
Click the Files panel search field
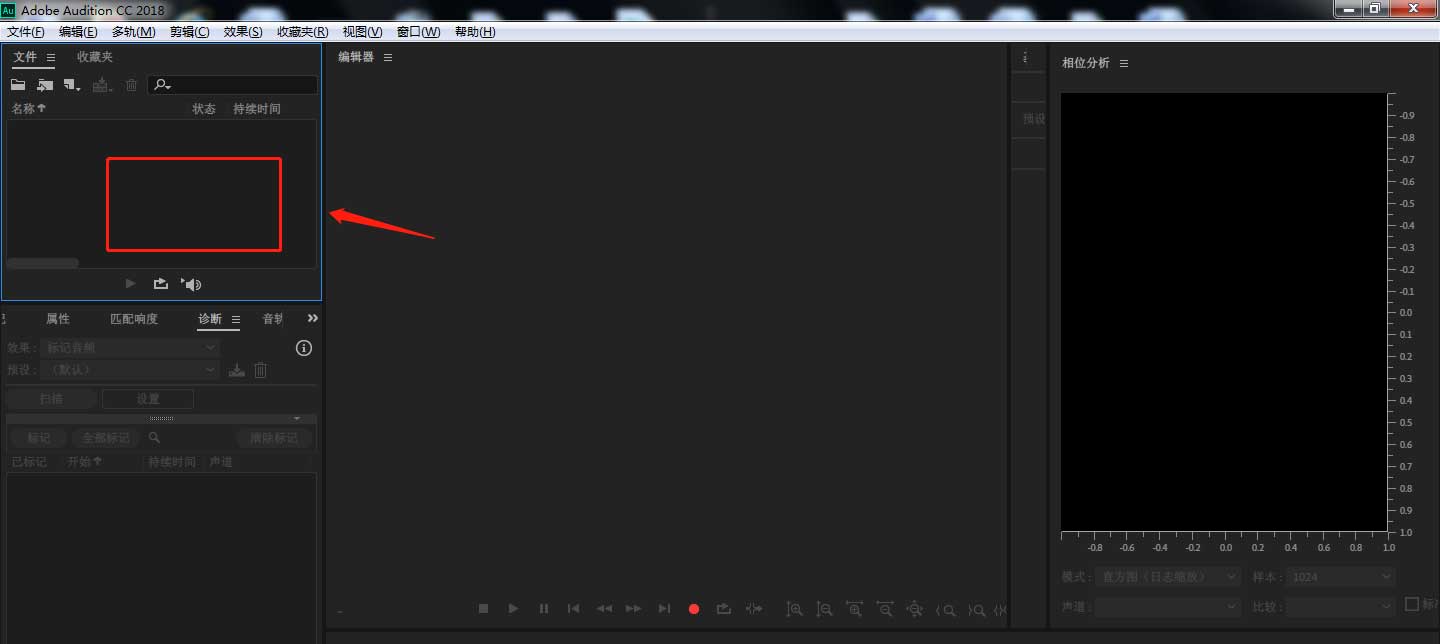coord(233,85)
